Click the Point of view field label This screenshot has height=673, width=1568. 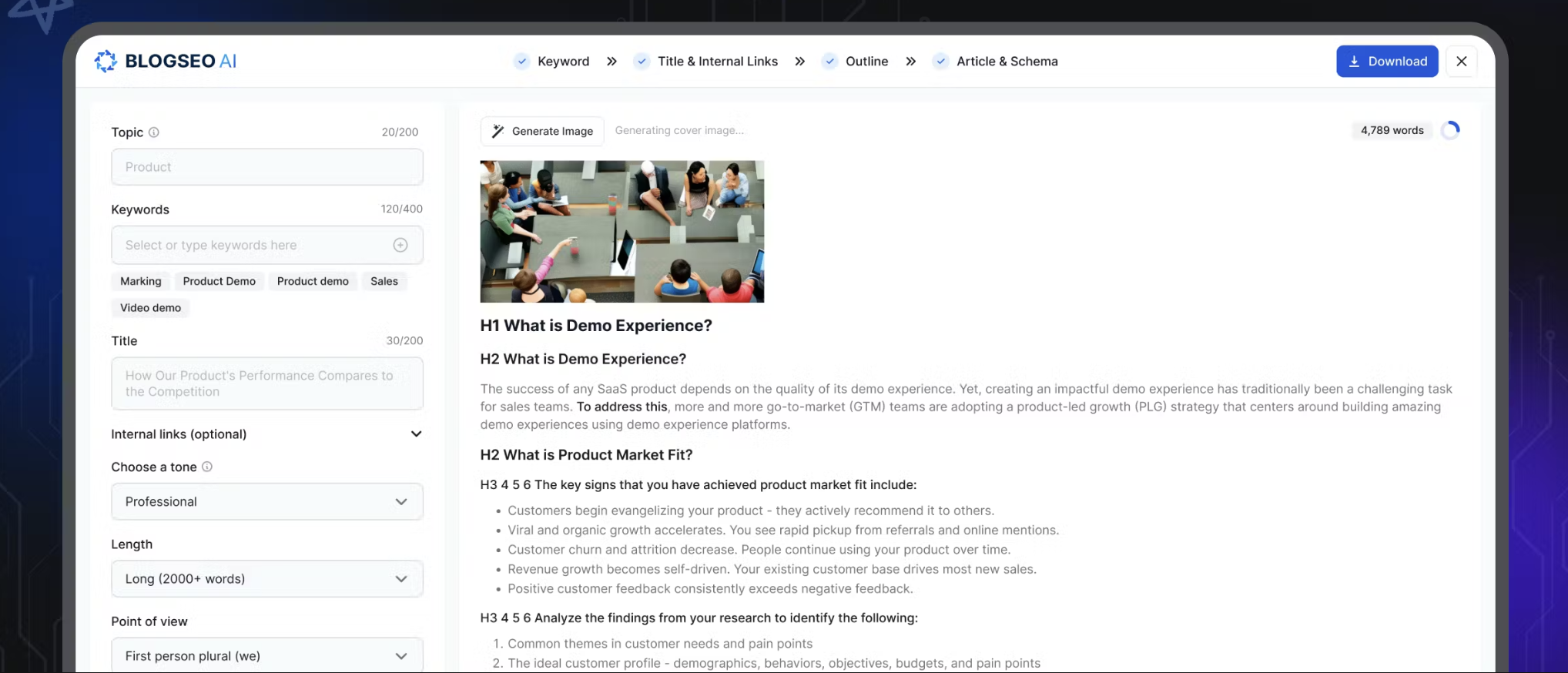coord(149,621)
